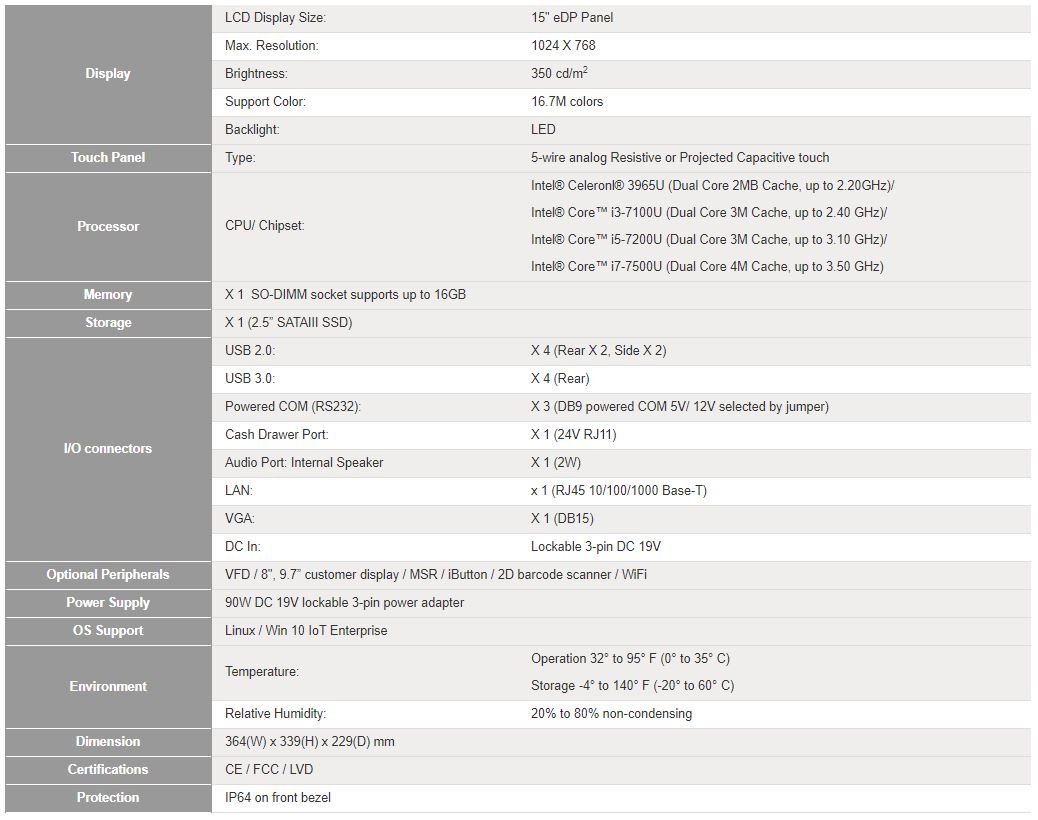Image resolution: width=1038 pixels, height=820 pixels.
Task: Select the Linux / Win 10 IoT Enterprise text
Action: [306, 631]
